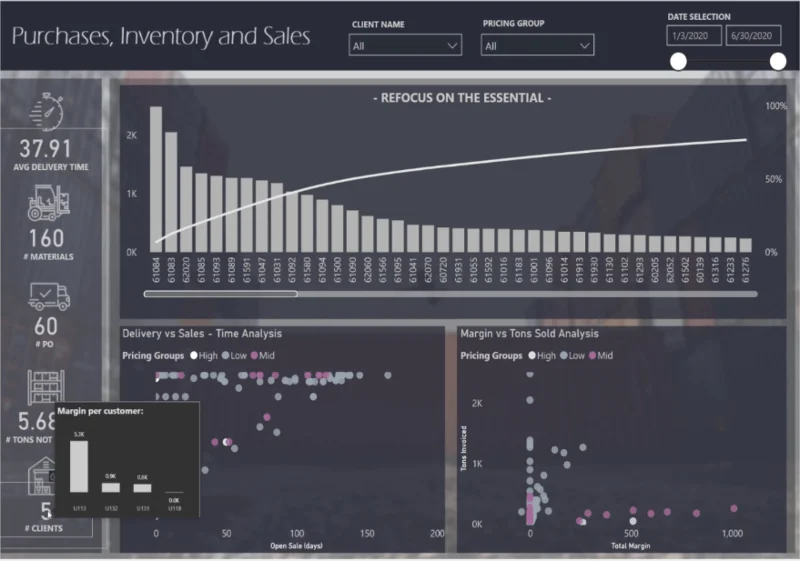Click High legend in Margin vs Tons chart

[x=542, y=355]
